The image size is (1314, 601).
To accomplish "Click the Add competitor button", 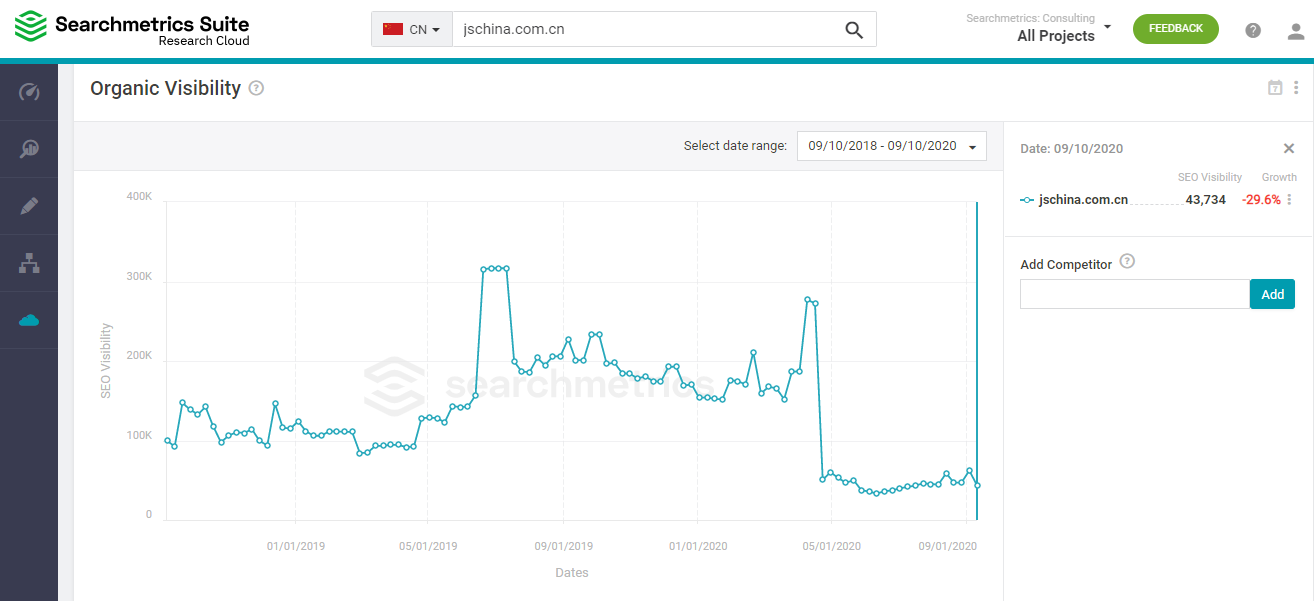I will 1272,294.
